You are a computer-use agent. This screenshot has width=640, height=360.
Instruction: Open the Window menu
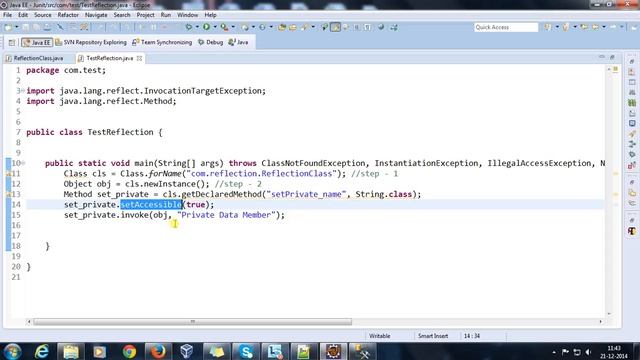coord(187,15)
